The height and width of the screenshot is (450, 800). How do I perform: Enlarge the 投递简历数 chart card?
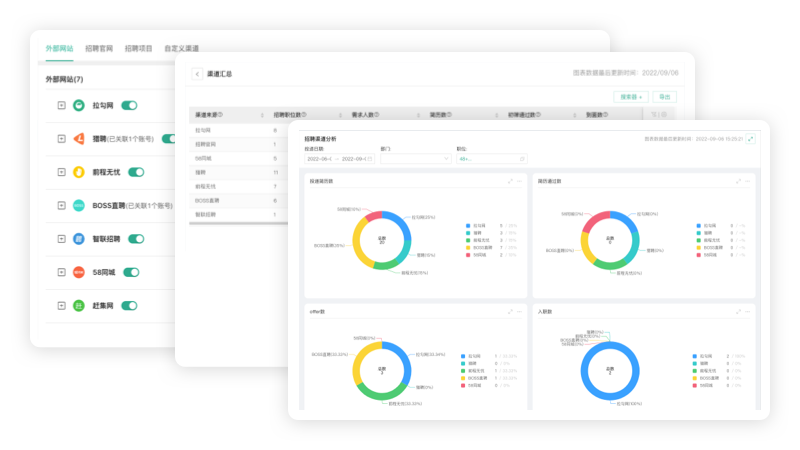pyautogui.click(x=510, y=181)
